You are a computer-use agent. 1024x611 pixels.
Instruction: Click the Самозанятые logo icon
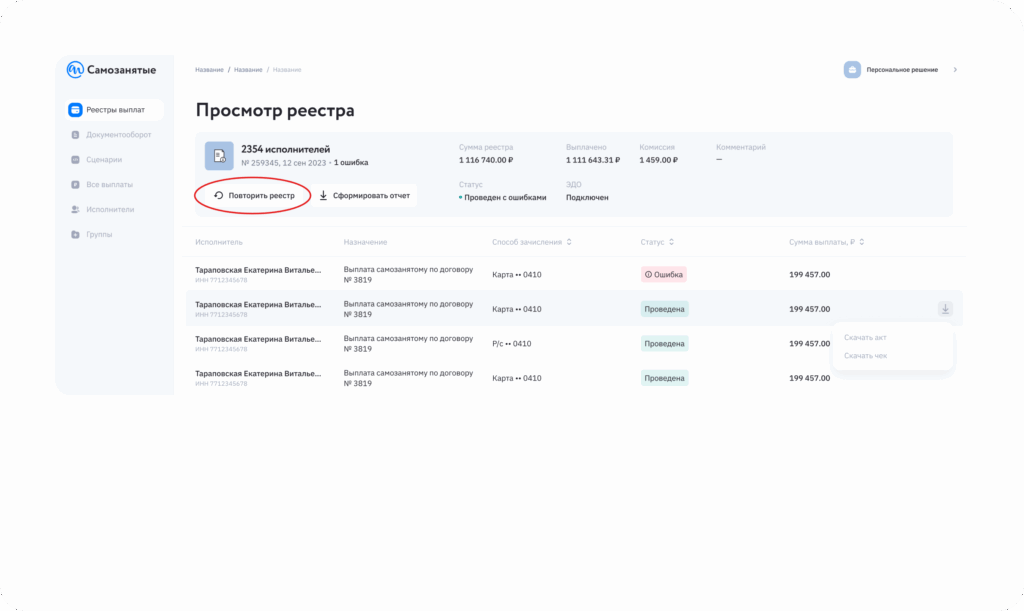click(x=75, y=70)
